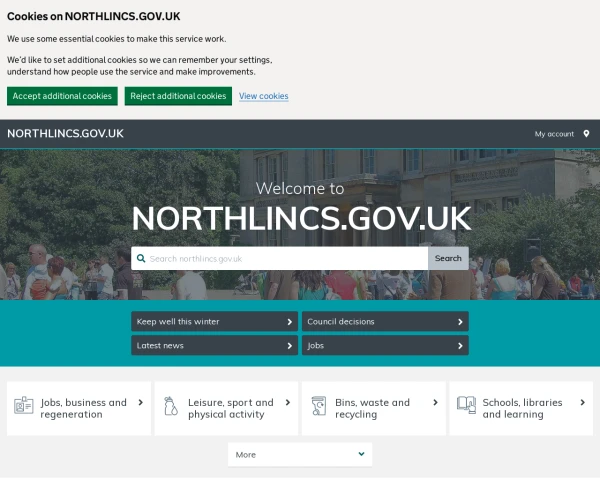Expand the More dropdown
The height and width of the screenshot is (480, 600).
tap(300, 454)
